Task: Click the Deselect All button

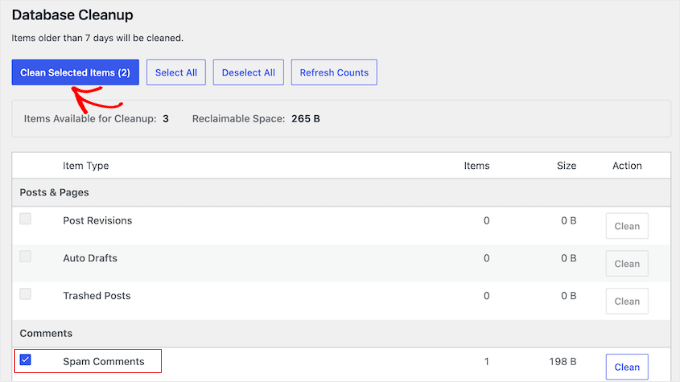Action: tap(248, 72)
